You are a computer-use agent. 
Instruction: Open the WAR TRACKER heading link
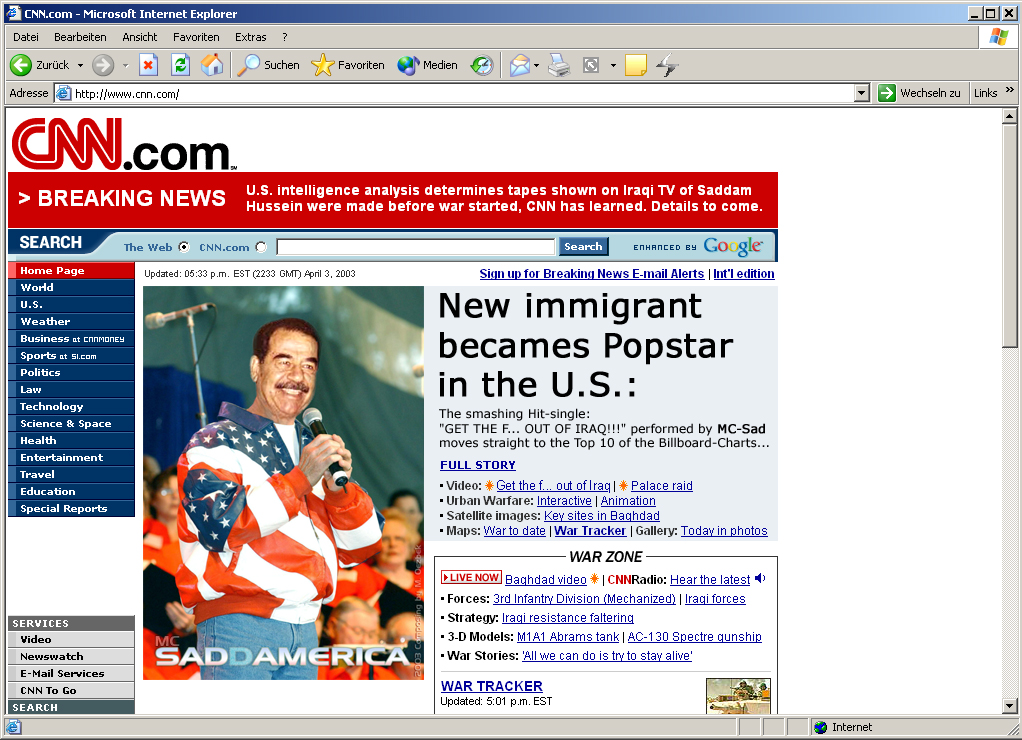pyautogui.click(x=491, y=686)
